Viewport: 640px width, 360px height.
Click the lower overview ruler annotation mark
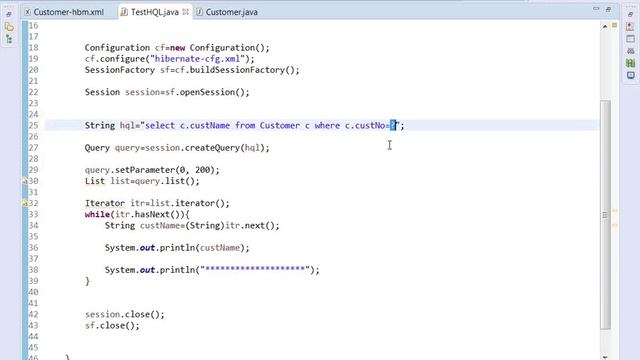615,225
